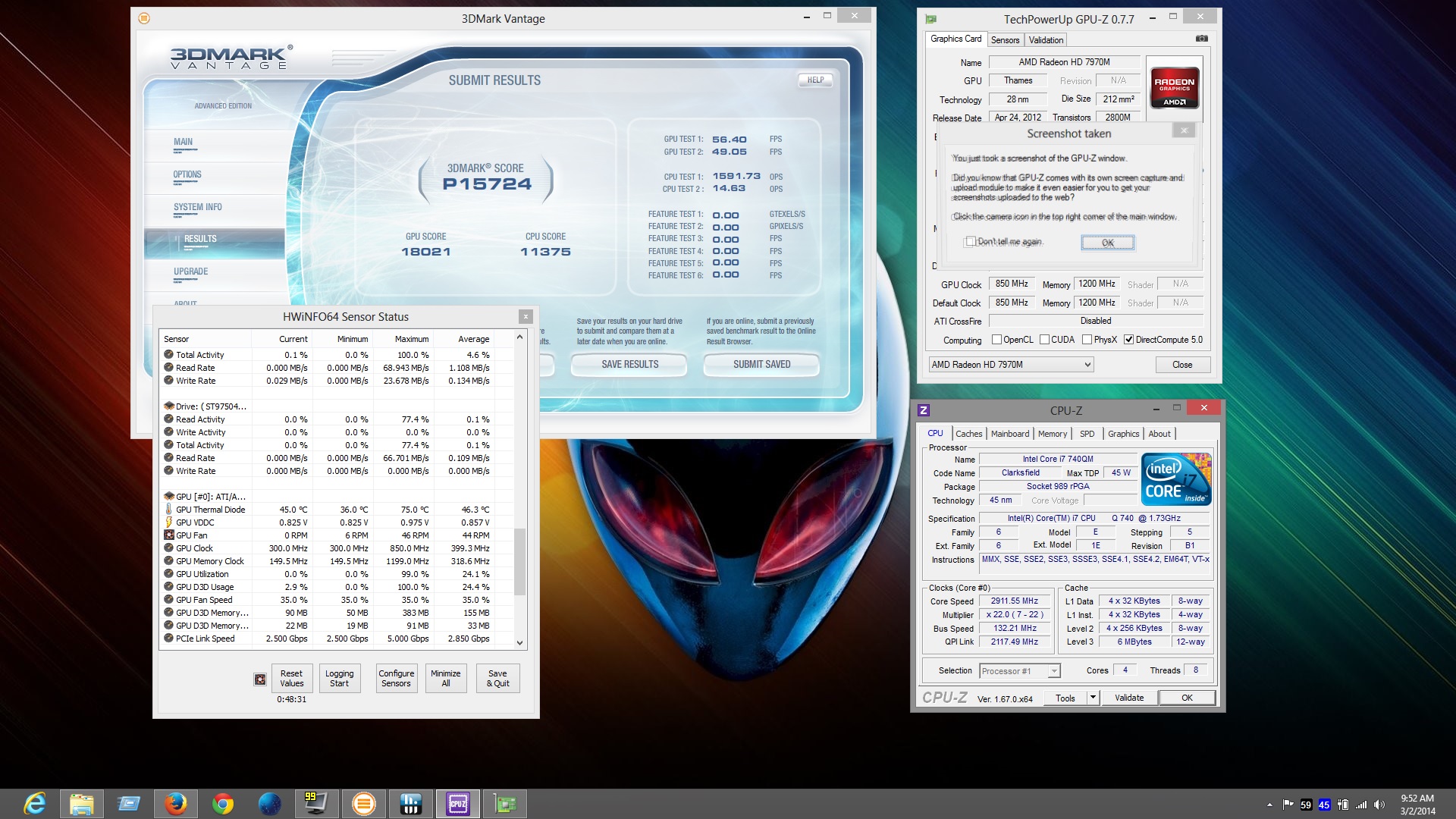Launch Firefox from the taskbar
This screenshot has height=819, width=1456.
(x=176, y=804)
